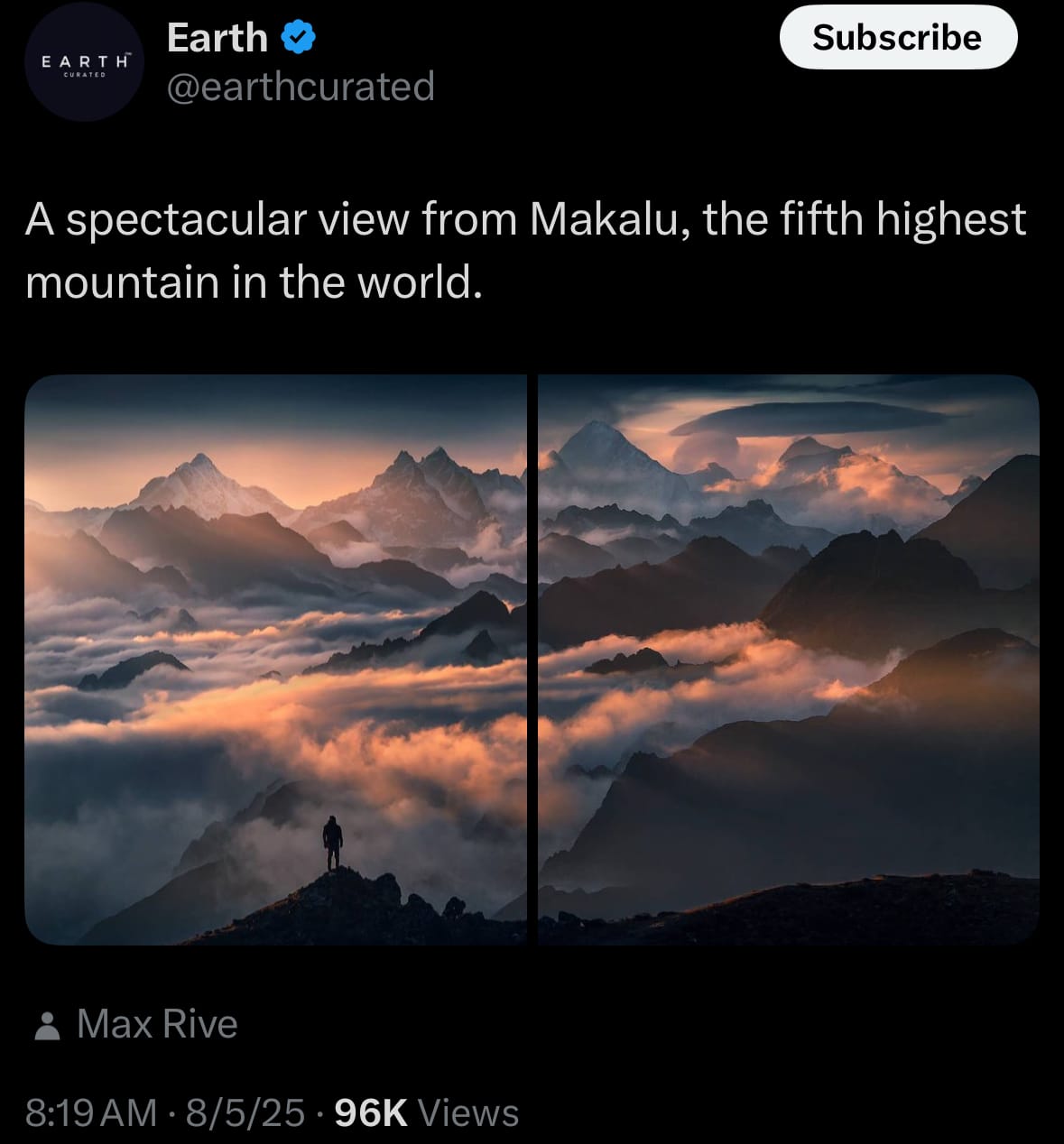Image resolution: width=1064 pixels, height=1144 pixels.
Task: Subscribe to the Earth account
Action: 898,37
